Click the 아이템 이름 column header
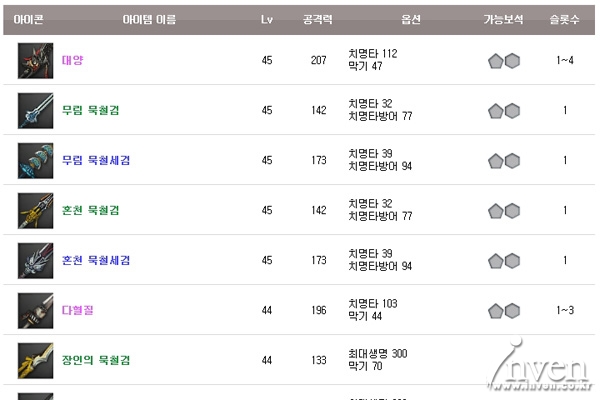This screenshot has width=600, height=400. tap(146, 19)
